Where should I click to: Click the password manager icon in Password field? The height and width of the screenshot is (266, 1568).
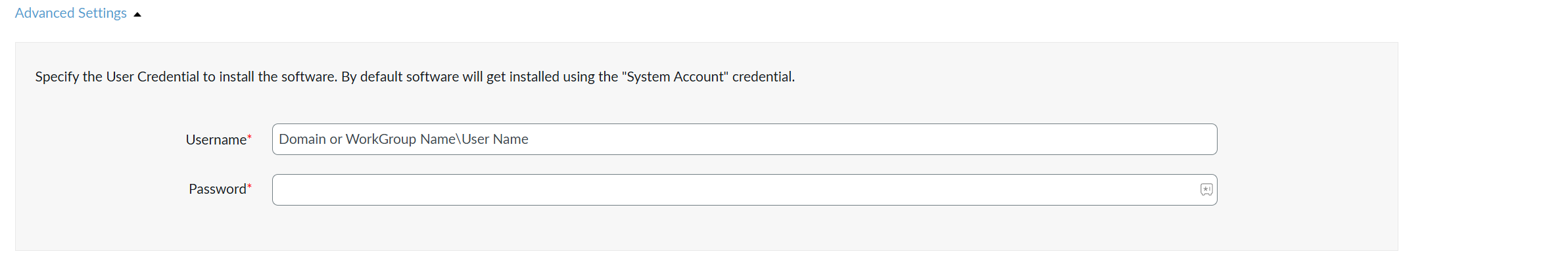point(1206,190)
